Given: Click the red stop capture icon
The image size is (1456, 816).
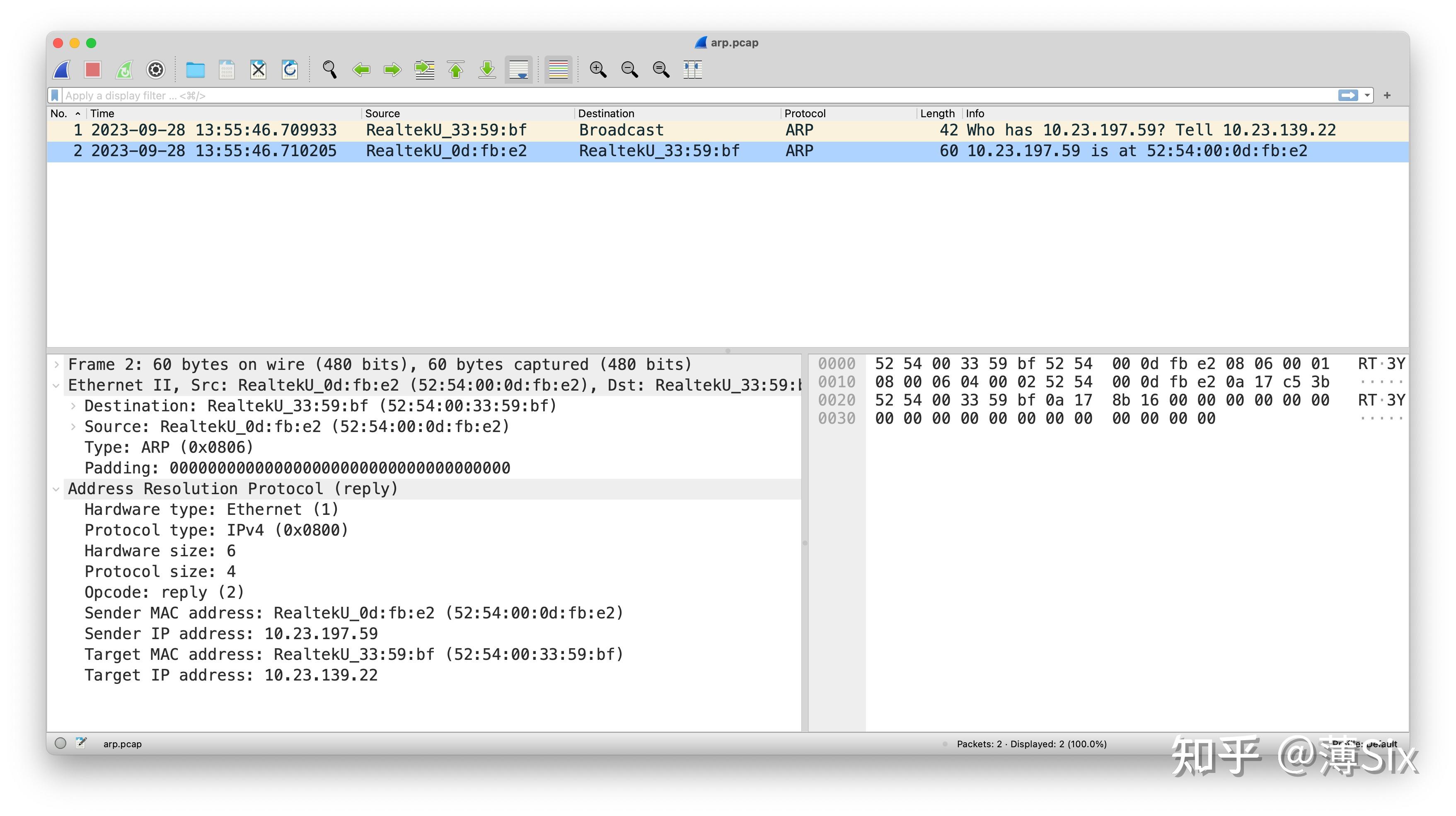Looking at the screenshot, I should 93,70.
